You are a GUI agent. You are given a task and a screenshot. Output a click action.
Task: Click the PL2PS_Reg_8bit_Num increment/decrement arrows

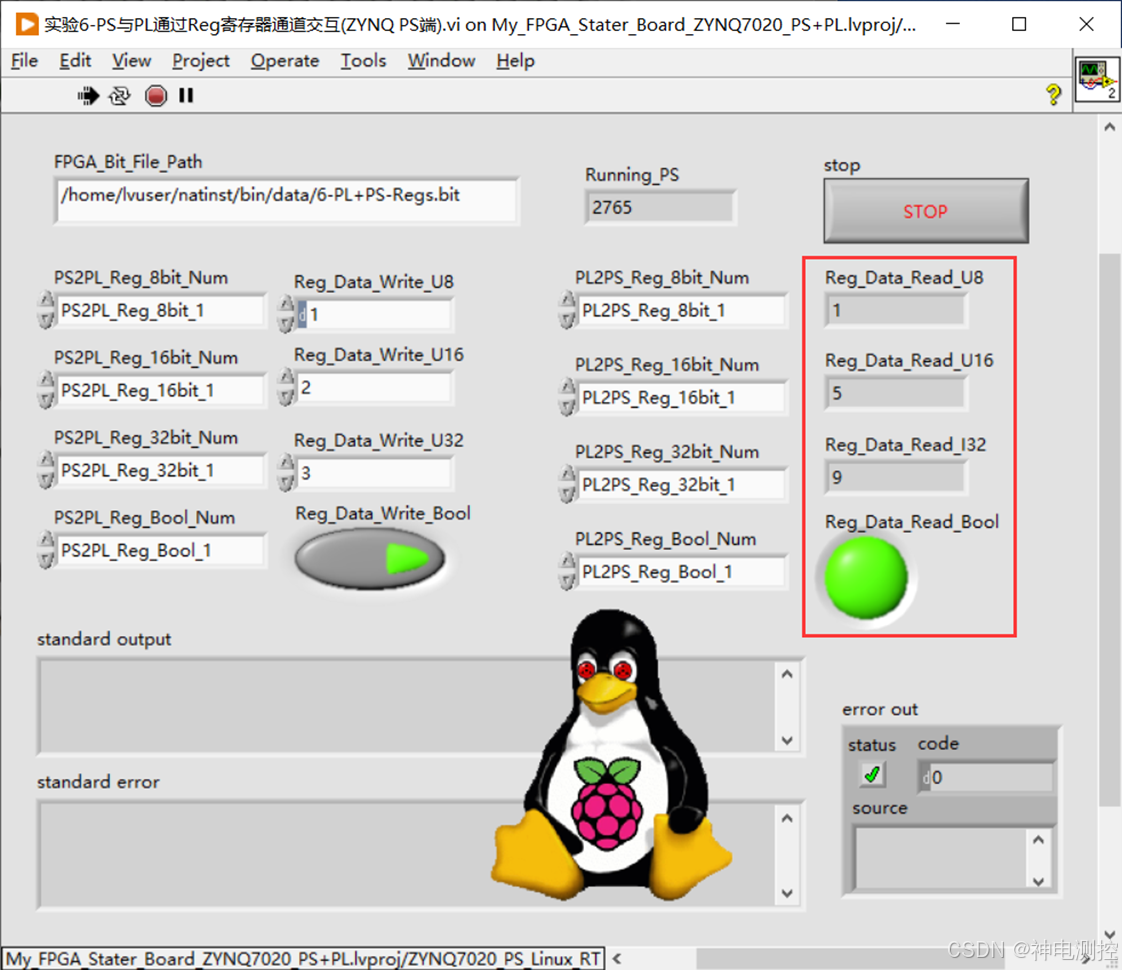(x=567, y=310)
